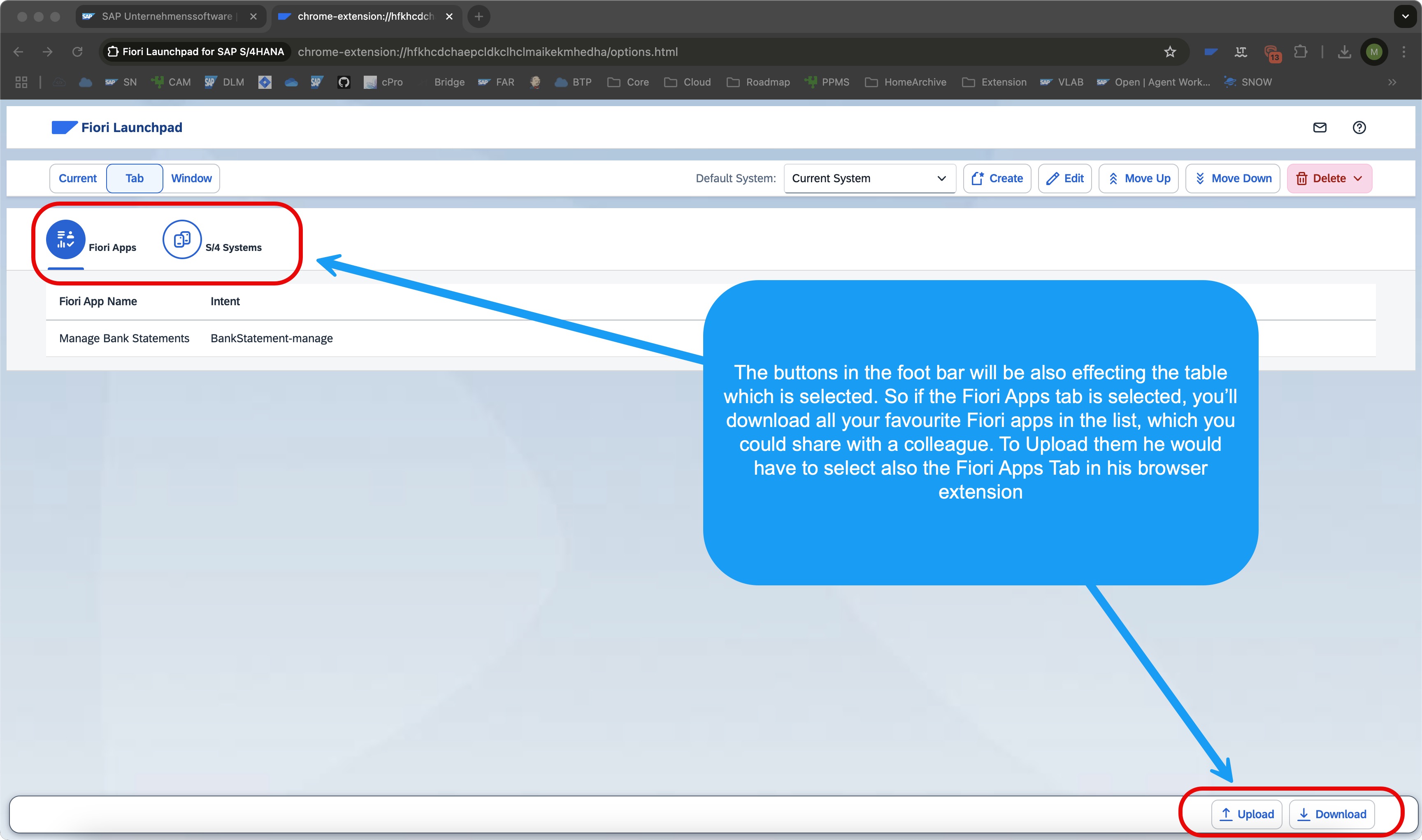
Task: Open the Extension bookmarks folder
Action: pyautogui.click(x=994, y=82)
